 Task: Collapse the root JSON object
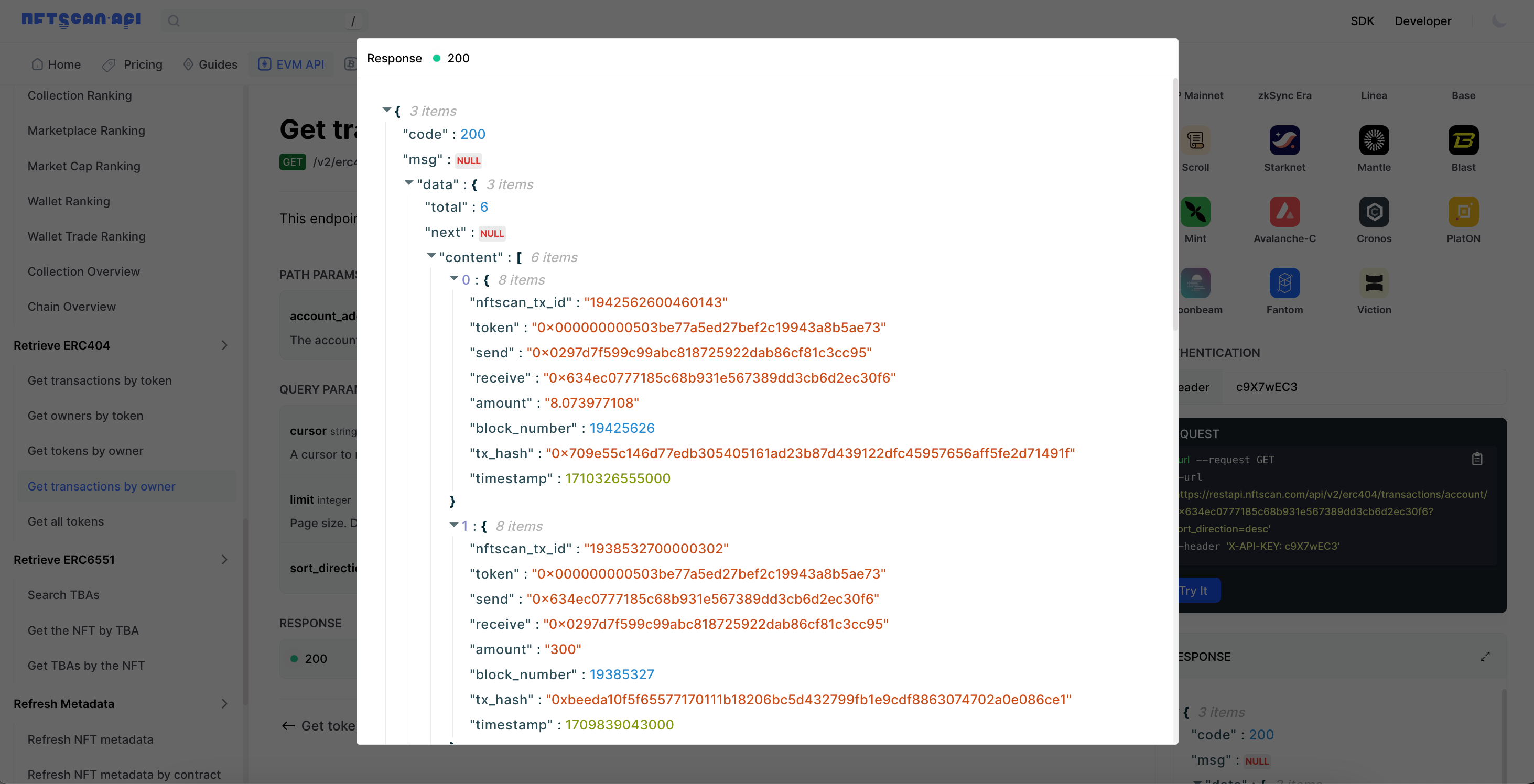tap(387, 110)
